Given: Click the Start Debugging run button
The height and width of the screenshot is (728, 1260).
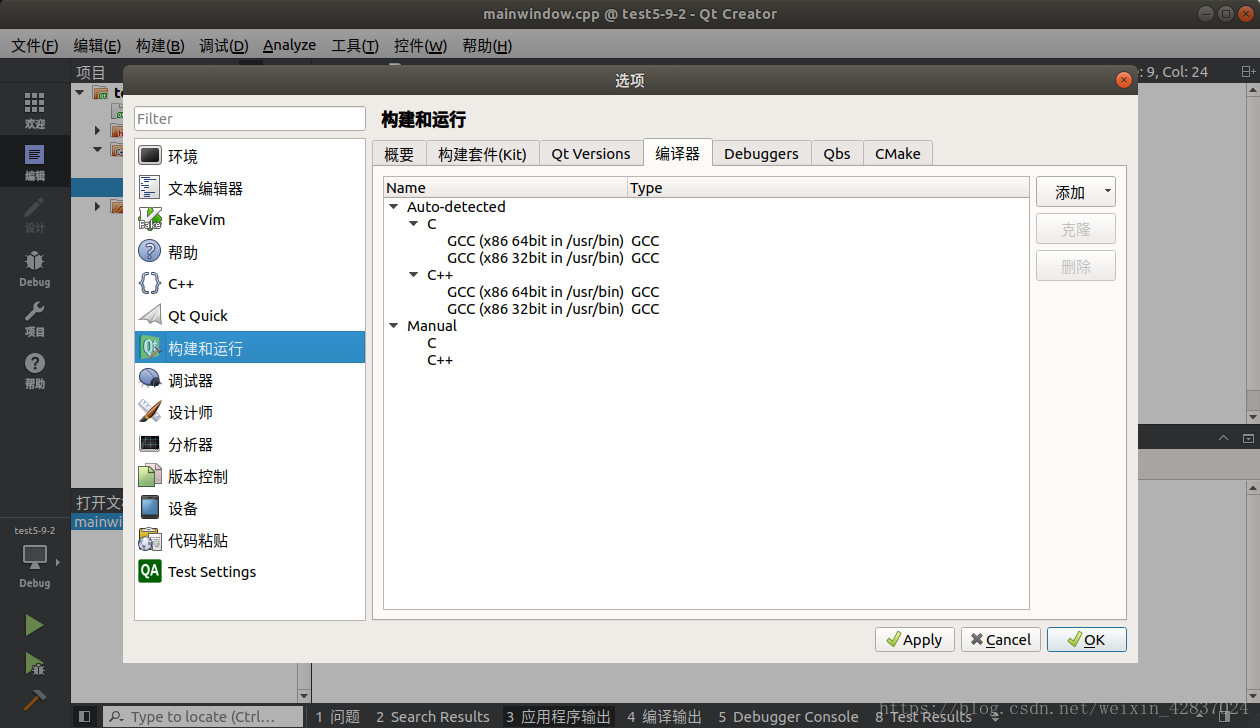Looking at the screenshot, I should [34, 663].
